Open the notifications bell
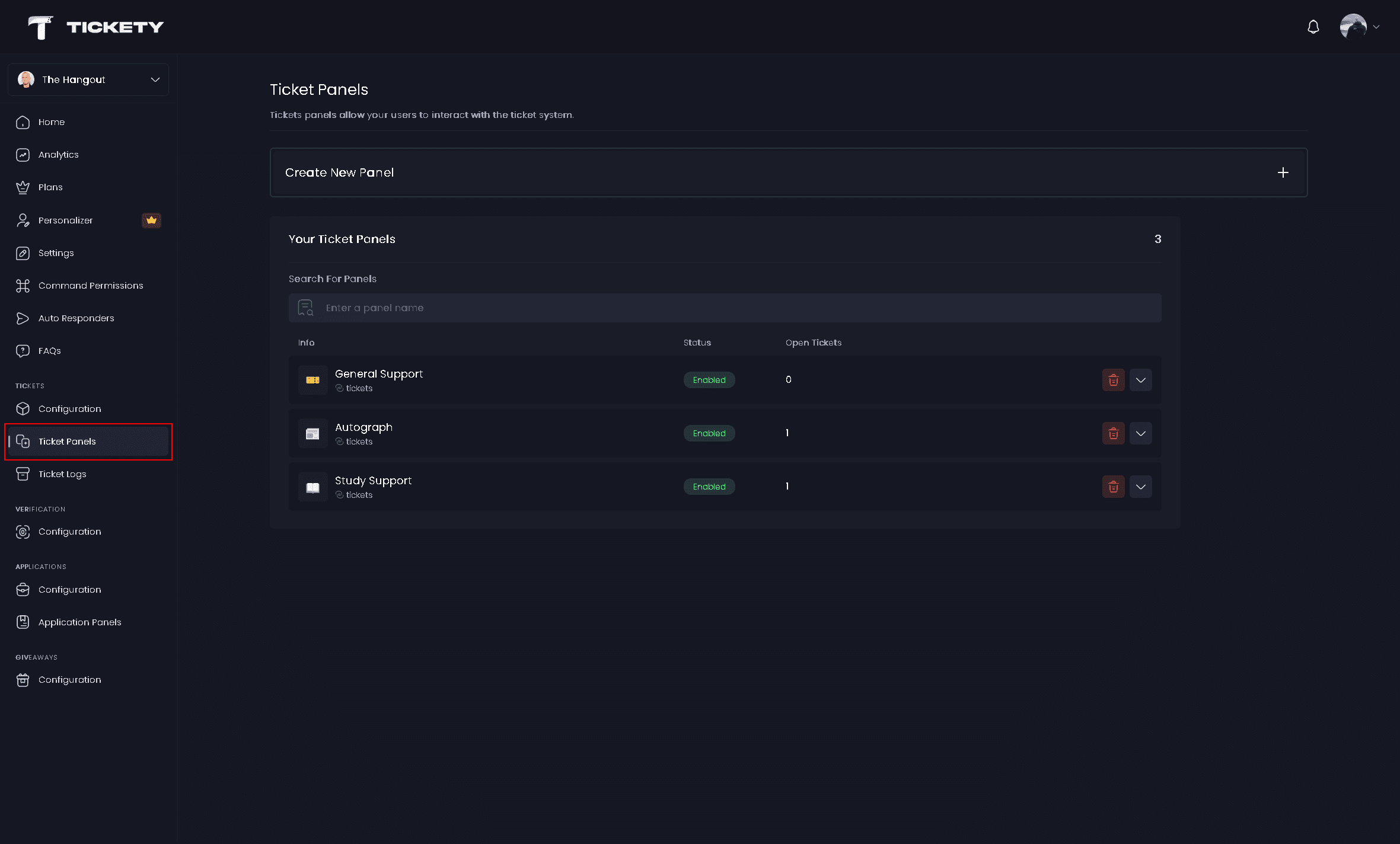1400x844 pixels. pos(1312,26)
